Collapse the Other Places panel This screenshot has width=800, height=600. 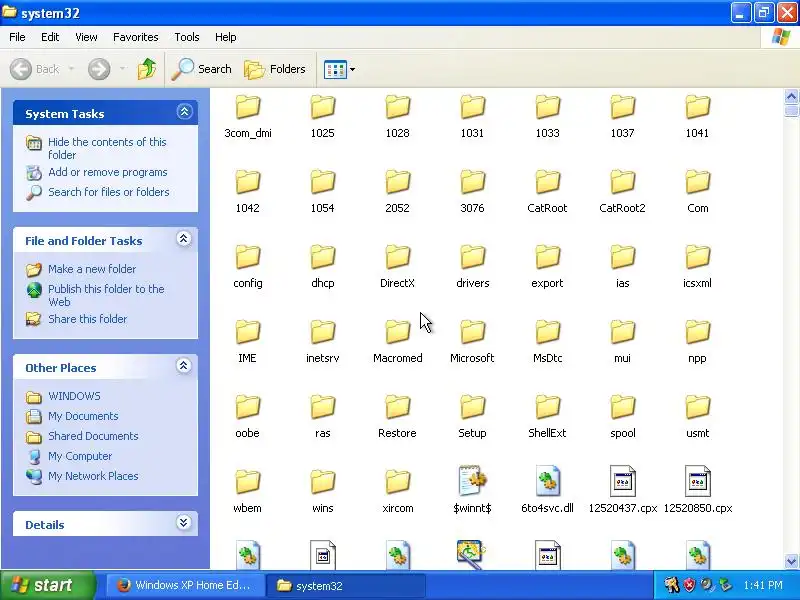coord(184,366)
